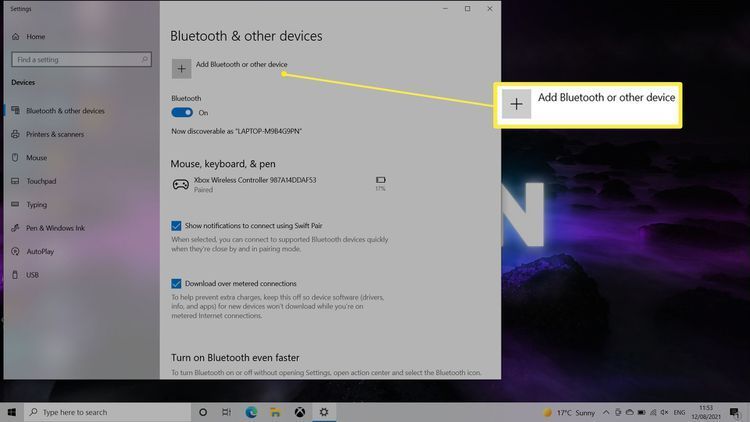Screen dimensions: 750x422
Task: Open File Explorer from the taskbar
Action: 276,412
